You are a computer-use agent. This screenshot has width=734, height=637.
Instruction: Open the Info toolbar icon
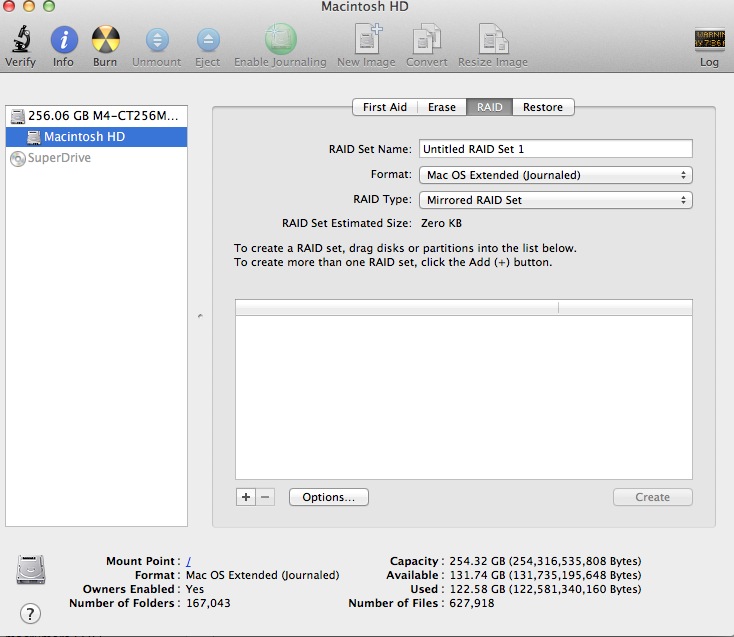tap(64, 39)
